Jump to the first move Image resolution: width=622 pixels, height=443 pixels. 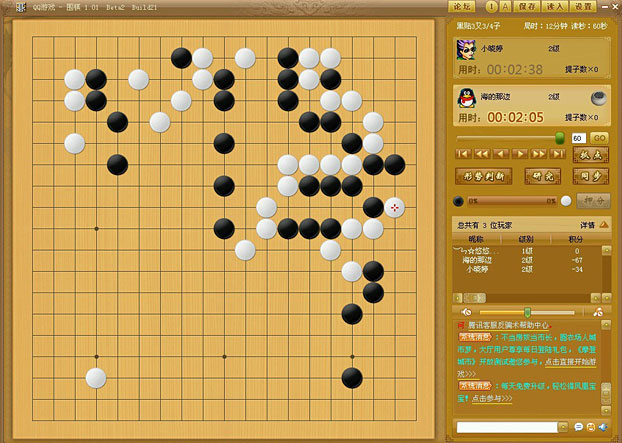pyautogui.click(x=462, y=154)
